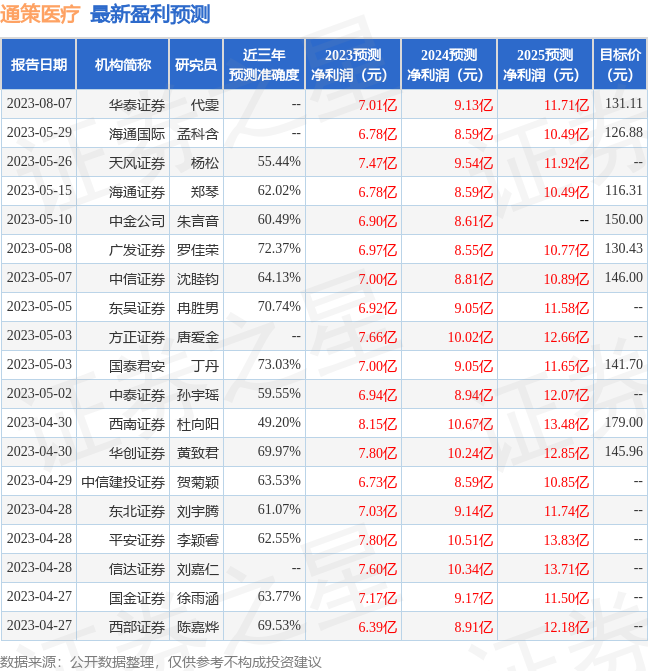Screen dimensions: 648x671
Task: Click institution name 平安证券
Action: [137, 540]
